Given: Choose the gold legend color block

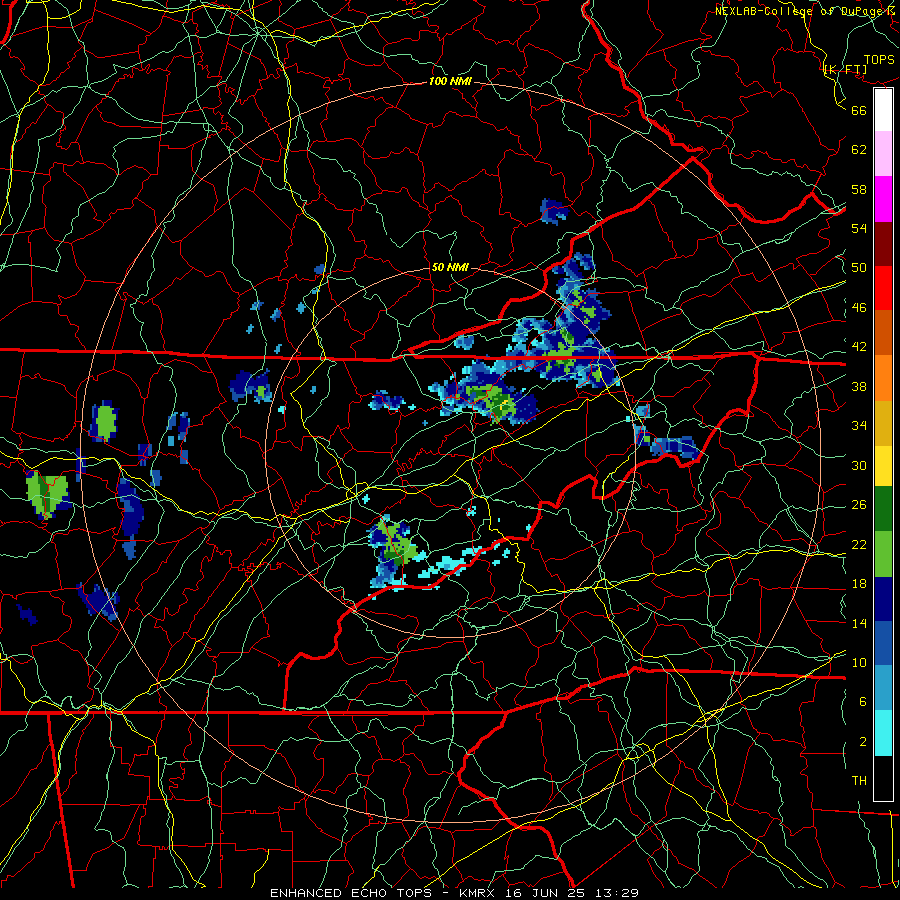Looking at the screenshot, I should tap(883, 423).
